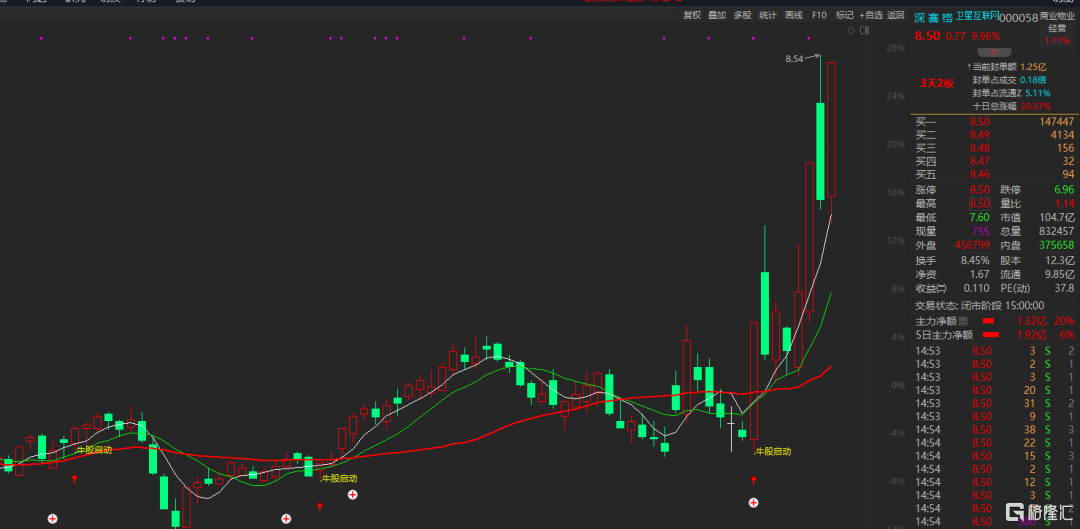Screen dimensions: 1080x529
Task: Click the 外盘 value 456799
Action: 972,245
